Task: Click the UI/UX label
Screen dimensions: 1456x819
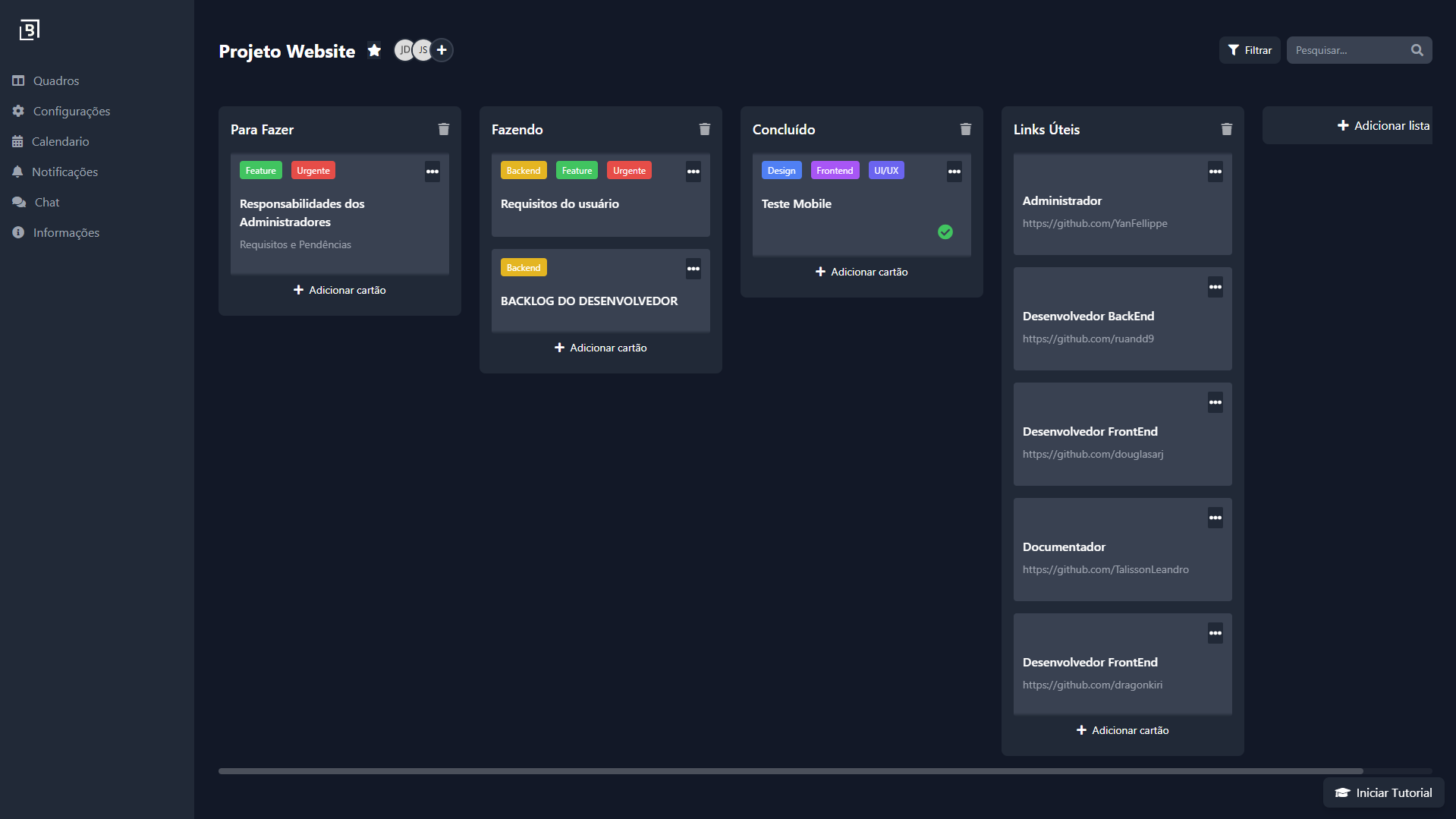Action: [x=886, y=171]
